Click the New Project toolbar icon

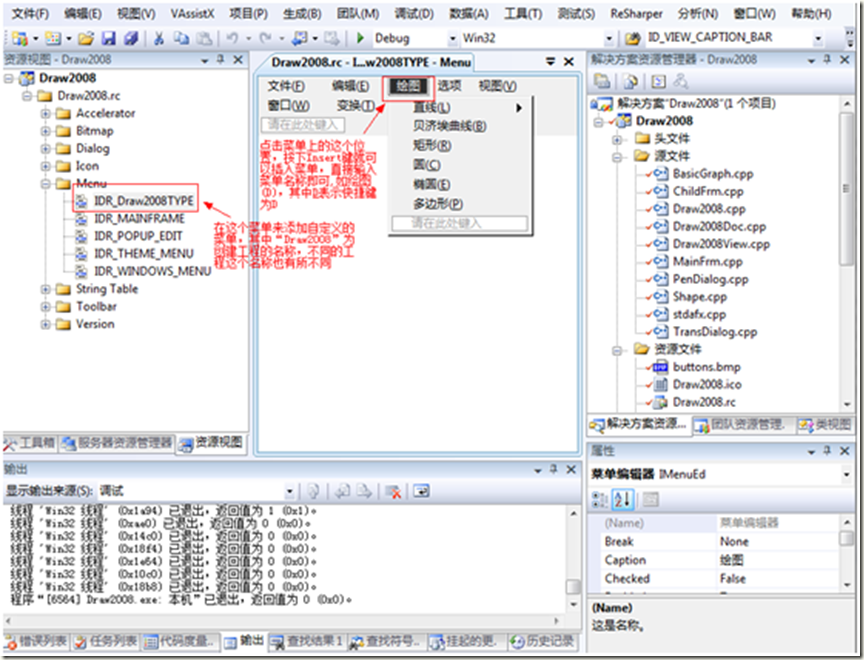point(19,38)
